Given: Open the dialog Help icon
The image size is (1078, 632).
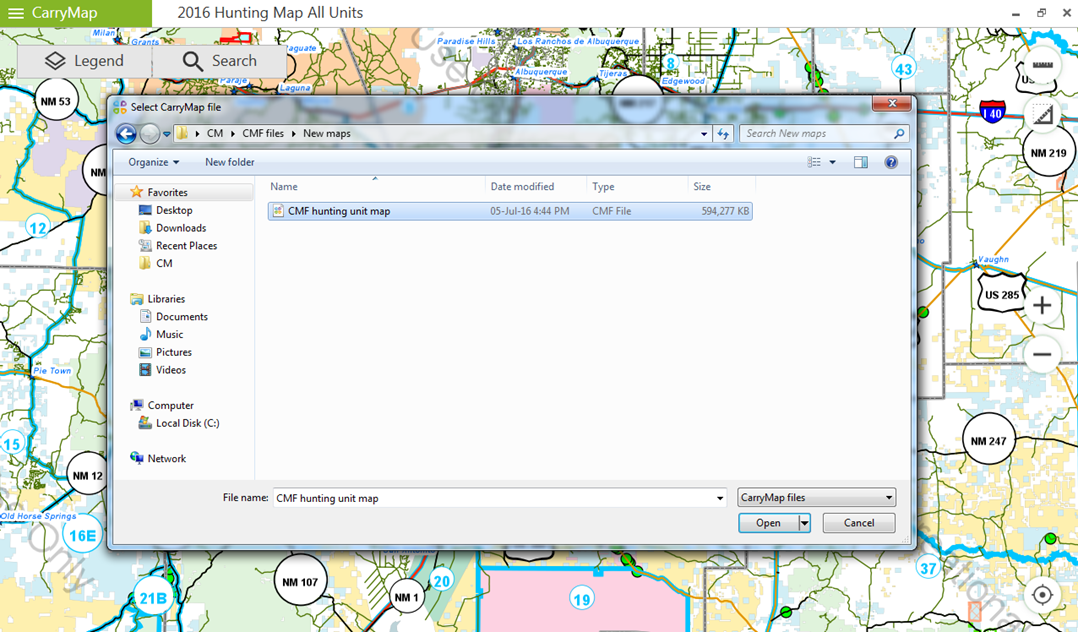Looking at the screenshot, I should click(x=891, y=162).
